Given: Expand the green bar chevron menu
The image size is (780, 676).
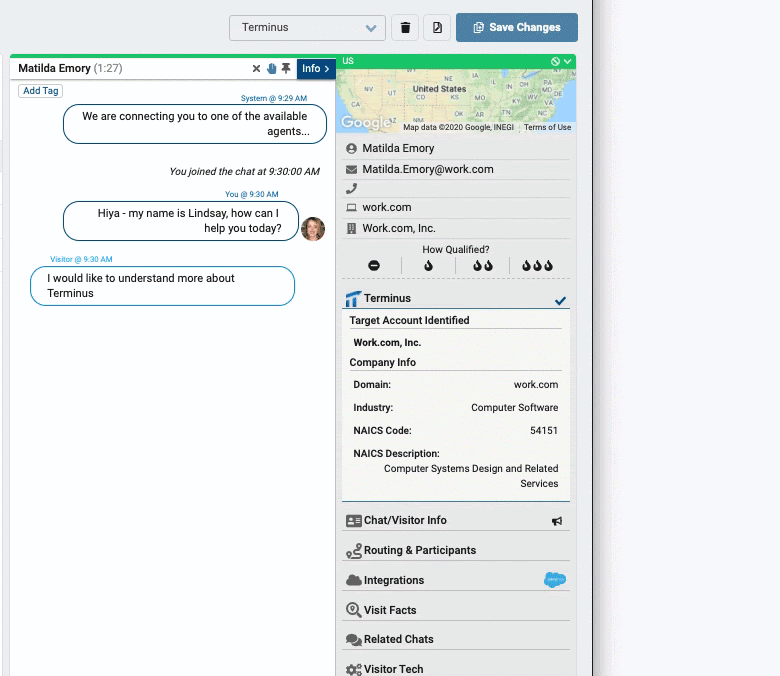Looking at the screenshot, I should (567, 61).
